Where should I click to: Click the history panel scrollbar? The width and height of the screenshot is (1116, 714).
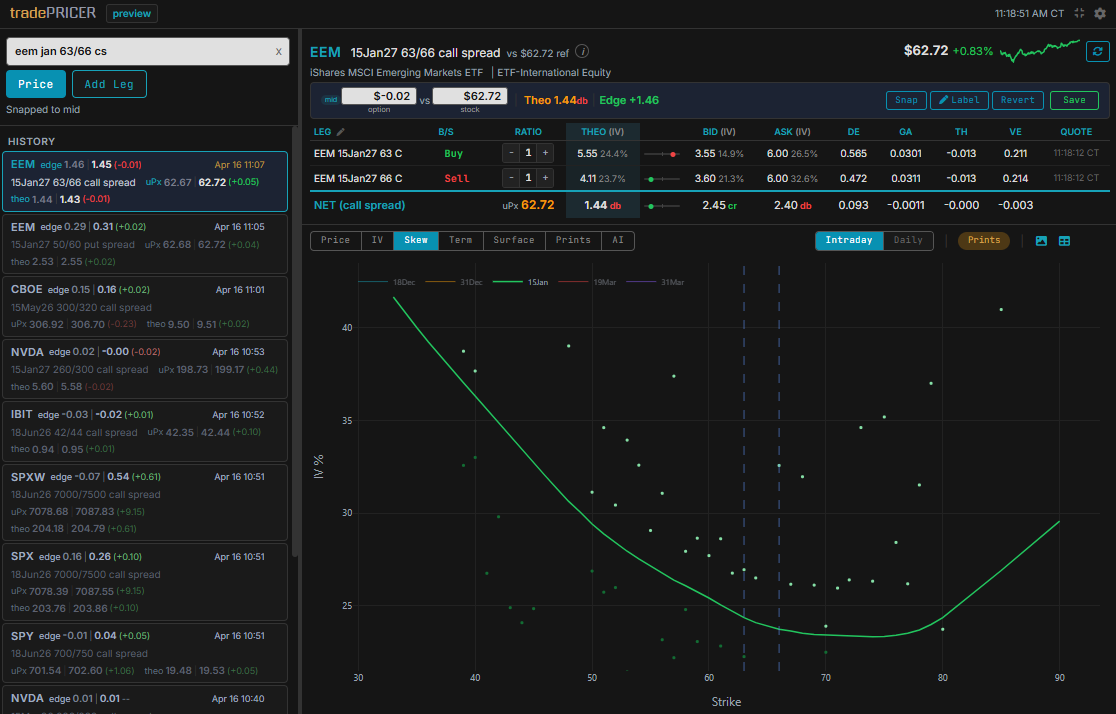(295, 342)
